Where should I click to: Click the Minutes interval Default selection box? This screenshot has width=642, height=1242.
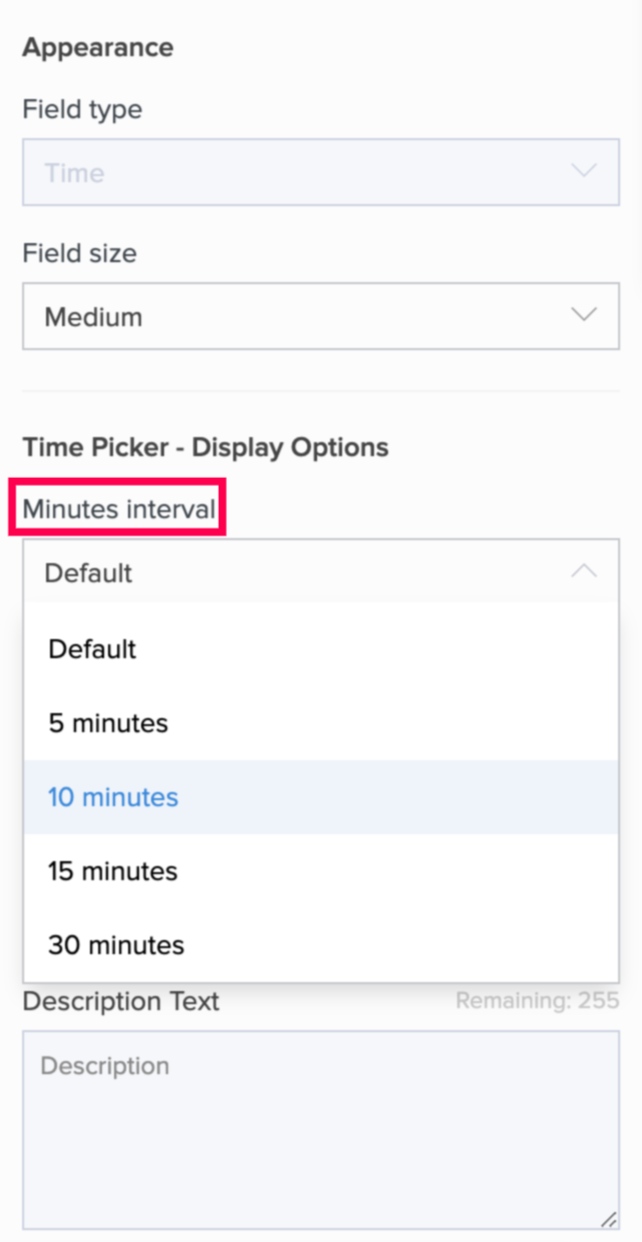[300, 572]
